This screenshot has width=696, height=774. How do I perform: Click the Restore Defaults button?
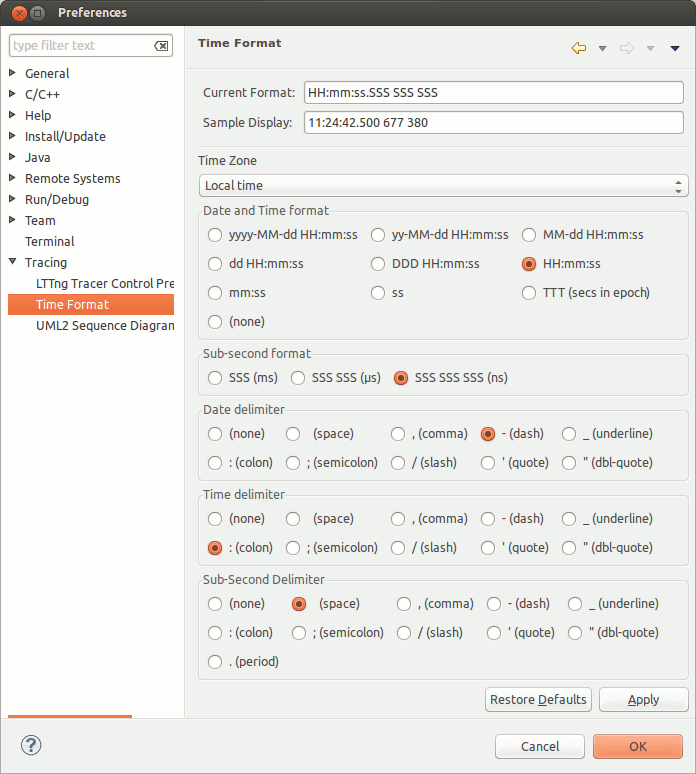tap(538, 700)
